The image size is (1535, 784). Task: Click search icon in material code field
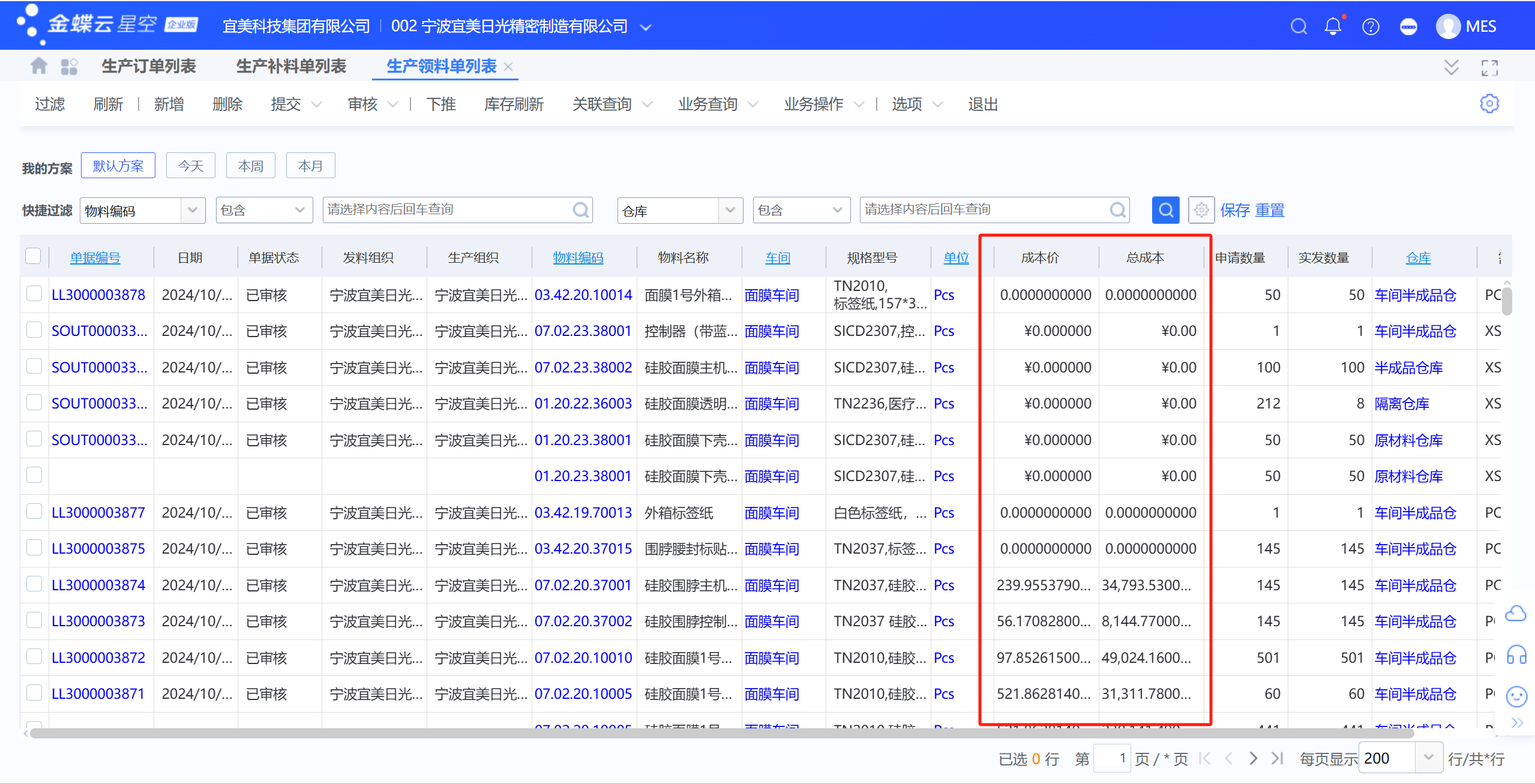(580, 210)
